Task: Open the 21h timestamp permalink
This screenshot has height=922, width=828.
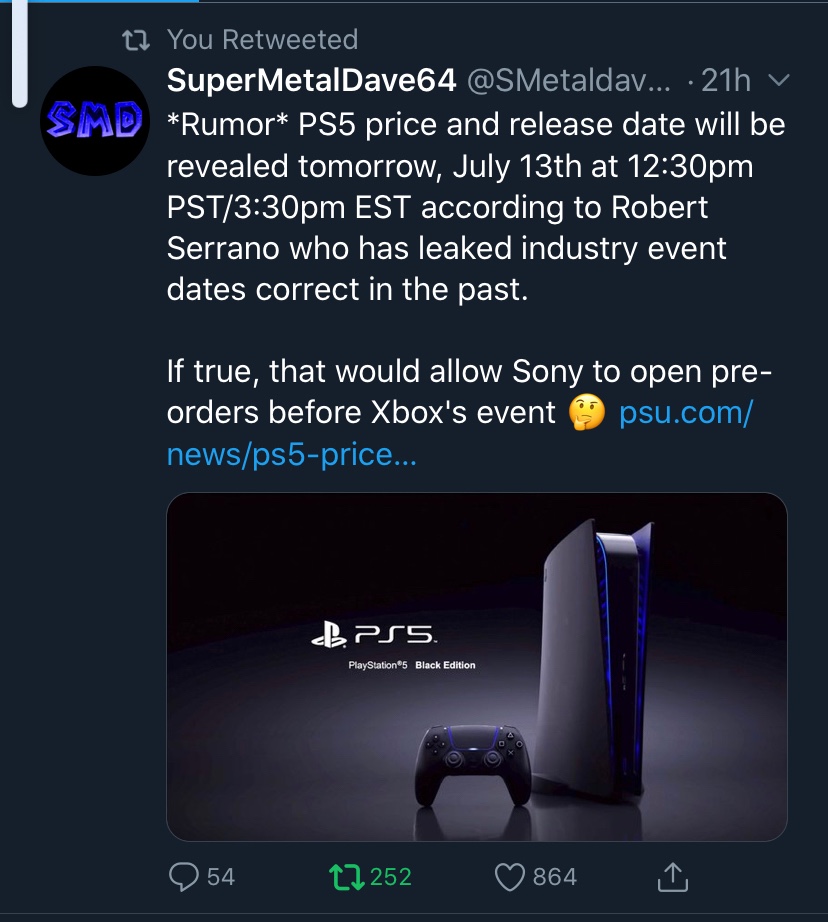Action: tap(725, 81)
